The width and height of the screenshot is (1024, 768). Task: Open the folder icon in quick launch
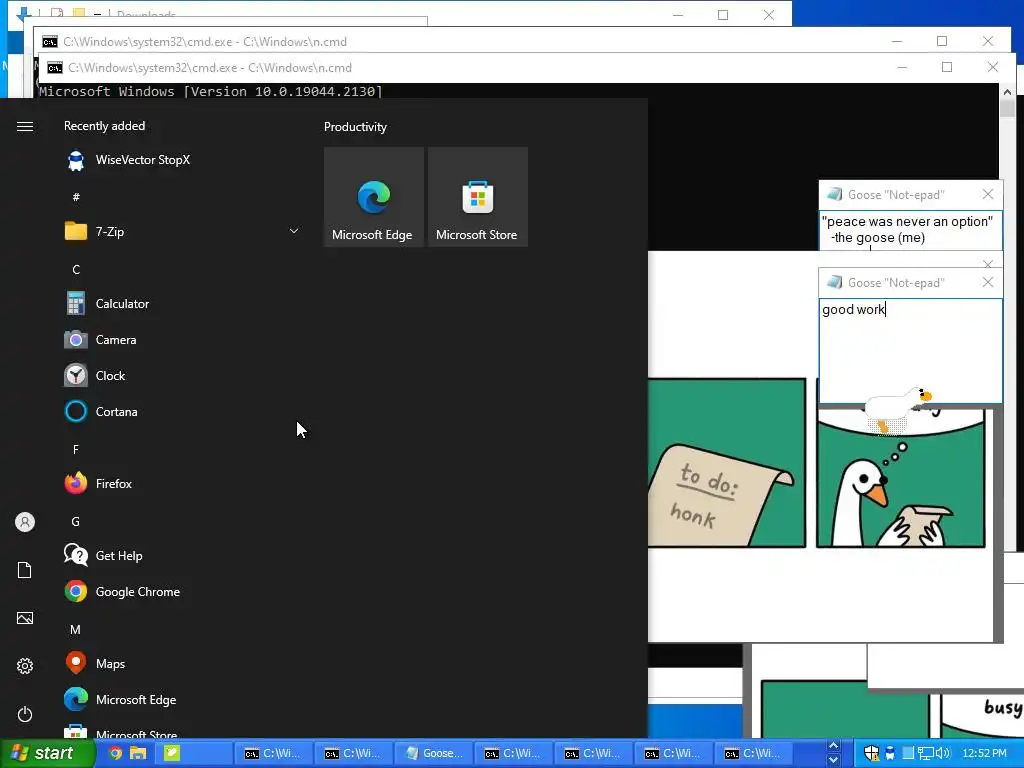pyautogui.click(x=138, y=753)
